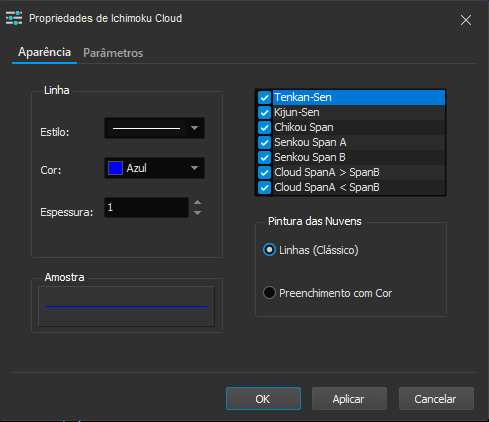Viewport: 489px width, 422px height.
Task: Decrease Espessura with the down arrow
Action: tap(197, 213)
